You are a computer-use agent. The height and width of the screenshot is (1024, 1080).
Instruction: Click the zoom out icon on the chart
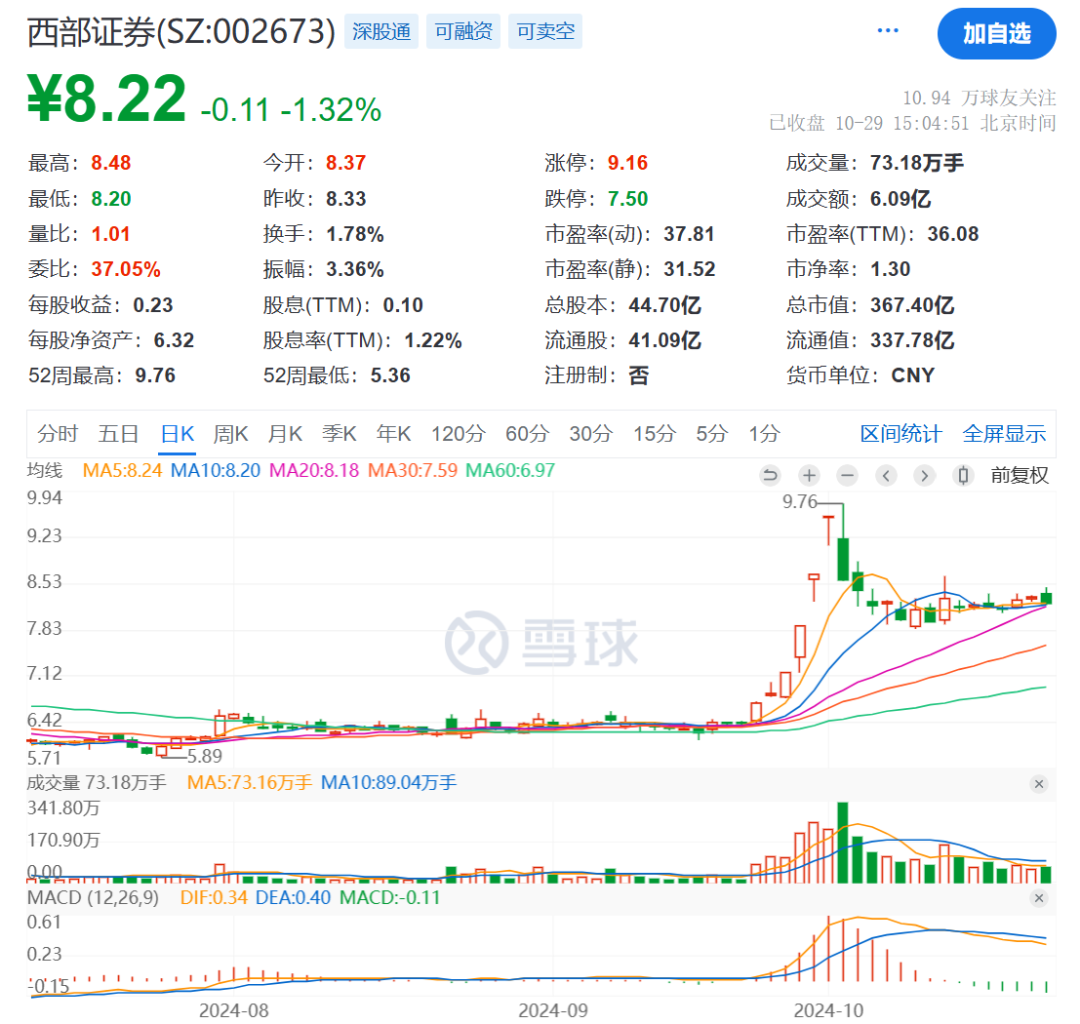(847, 476)
